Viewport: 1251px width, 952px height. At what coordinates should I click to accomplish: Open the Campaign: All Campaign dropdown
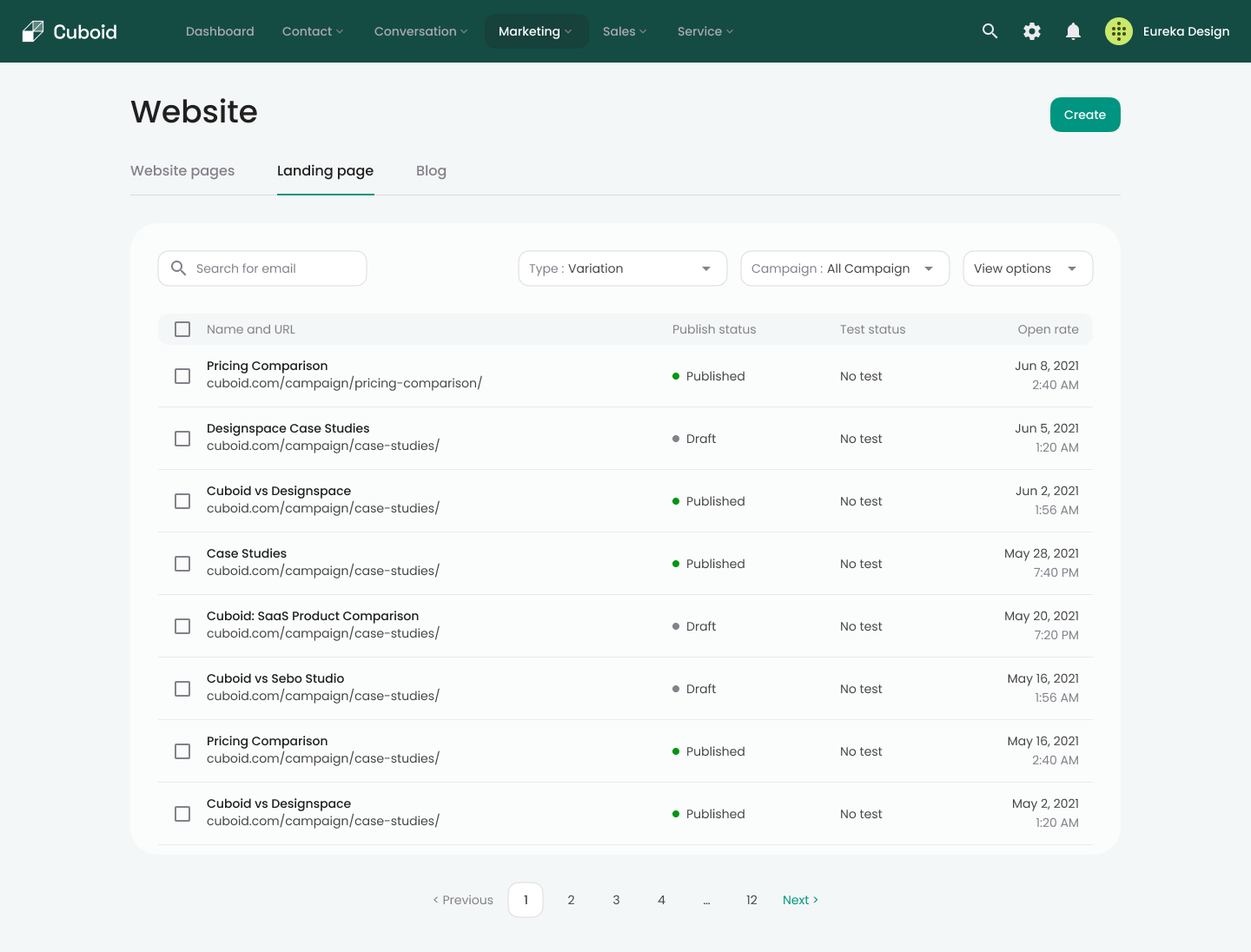pos(844,268)
